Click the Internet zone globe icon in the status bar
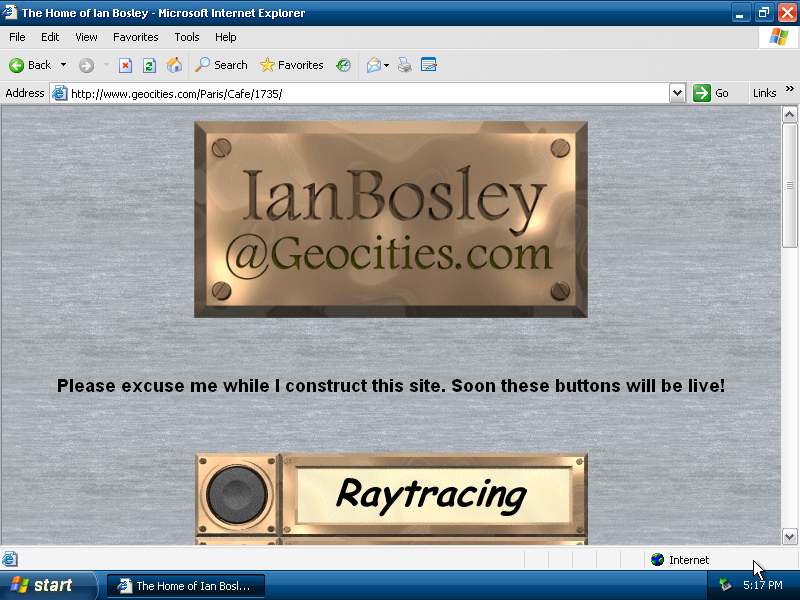This screenshot has height=600, width=800. click(x=658, y=560)
